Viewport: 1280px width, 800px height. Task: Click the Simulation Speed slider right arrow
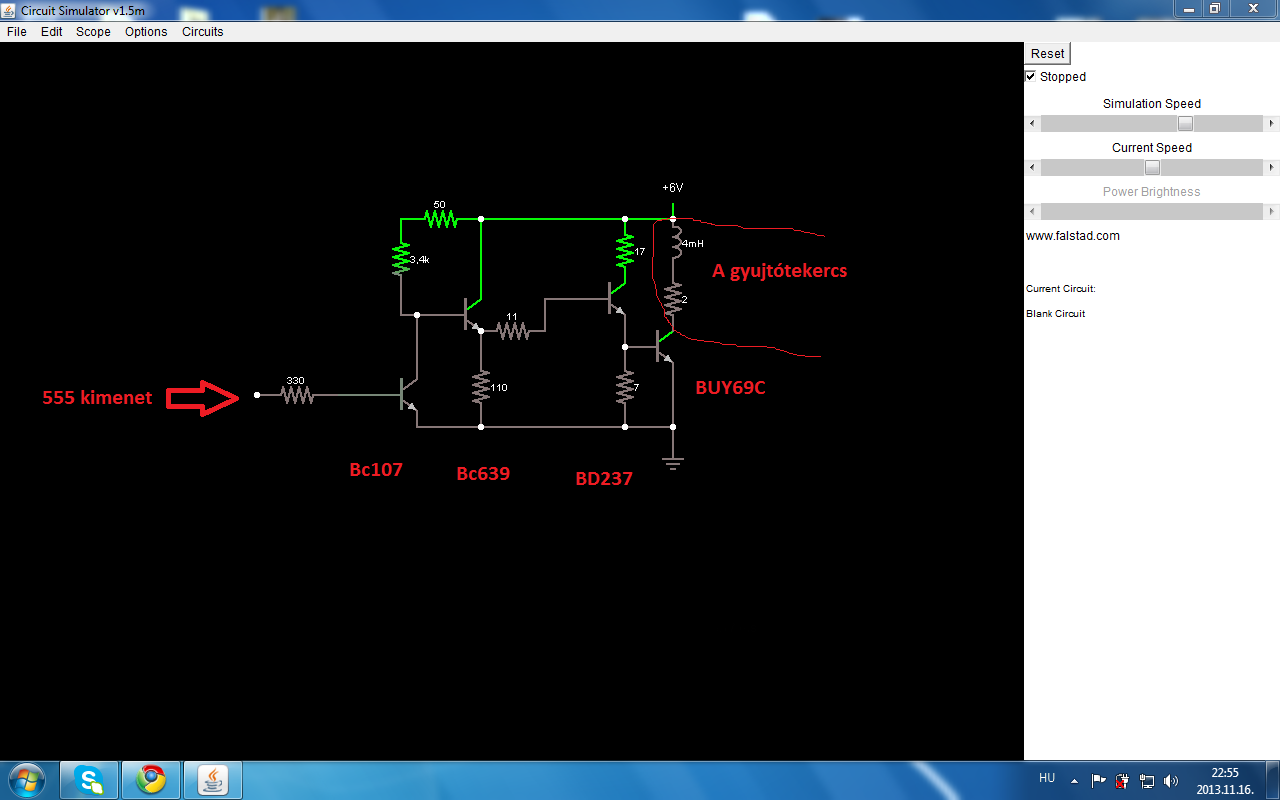pyautogui.click(x=1271, y=124)
